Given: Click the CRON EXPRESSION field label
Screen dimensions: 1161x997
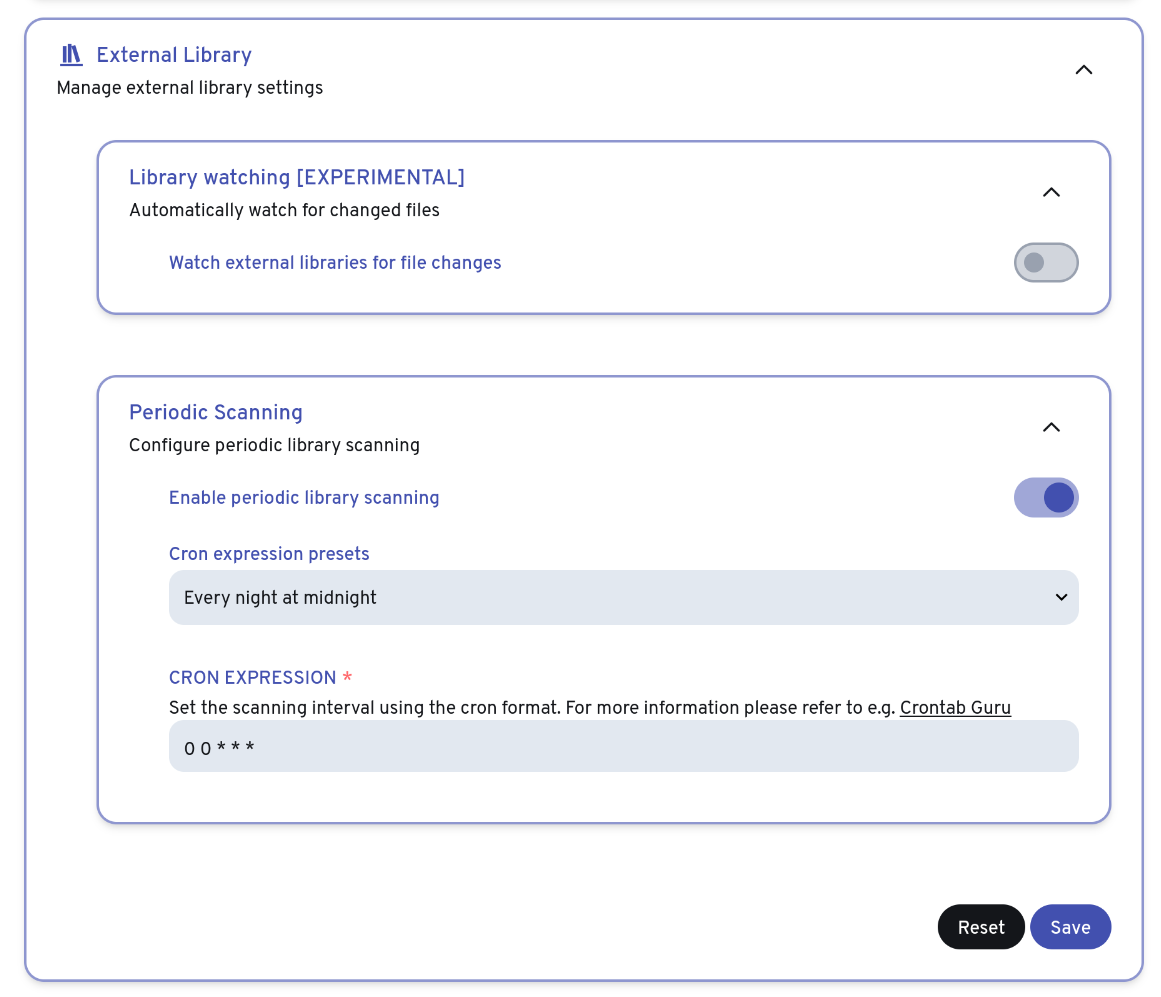Looking at the screenshot, I should pyautogui.click(x=252, y=678).
